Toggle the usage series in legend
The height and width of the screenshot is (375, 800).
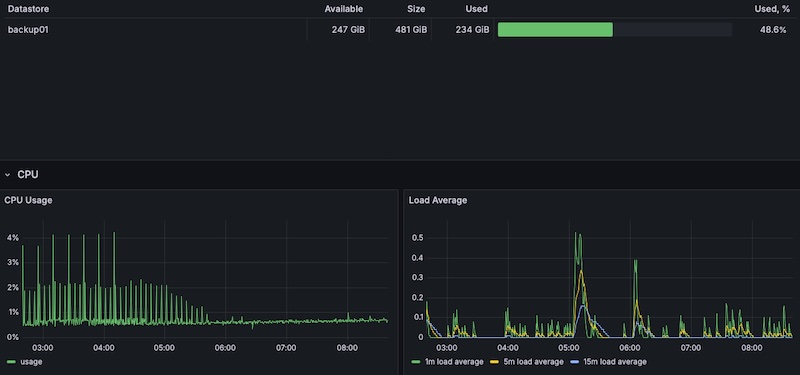pos(32,362)
